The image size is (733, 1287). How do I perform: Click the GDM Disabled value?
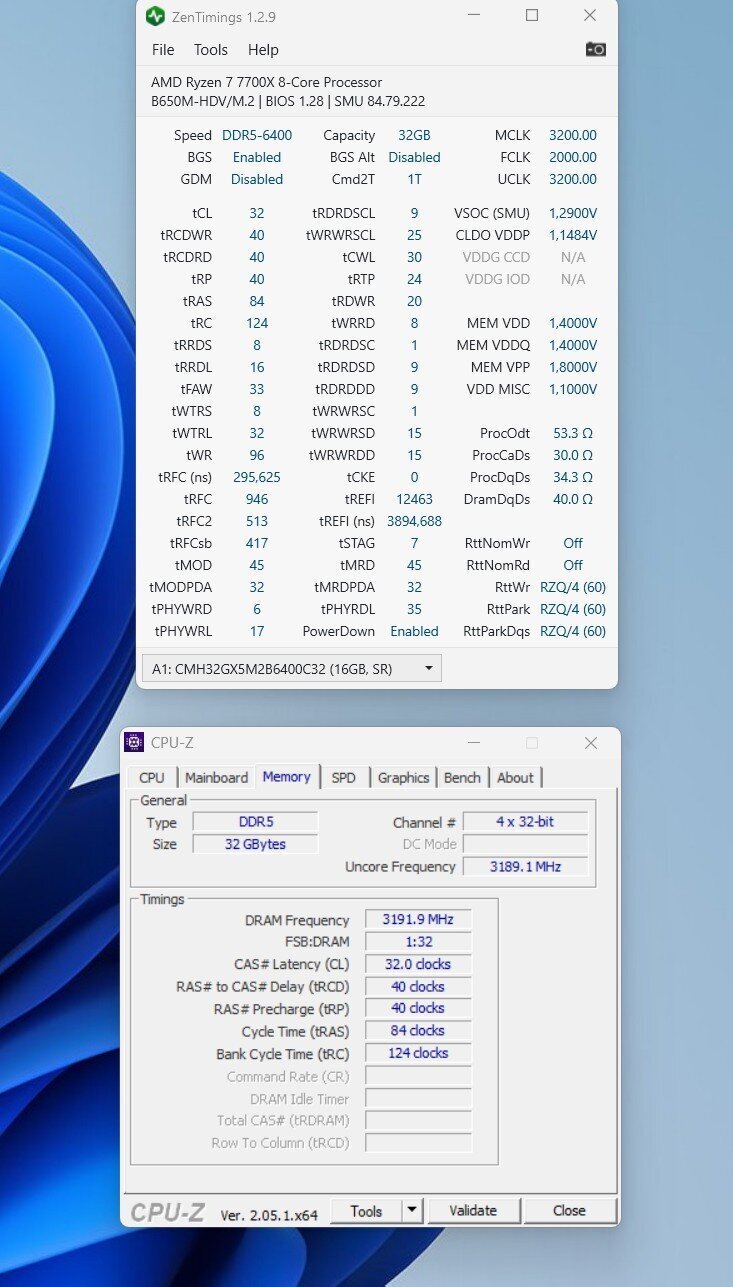(x=257, y=179)
